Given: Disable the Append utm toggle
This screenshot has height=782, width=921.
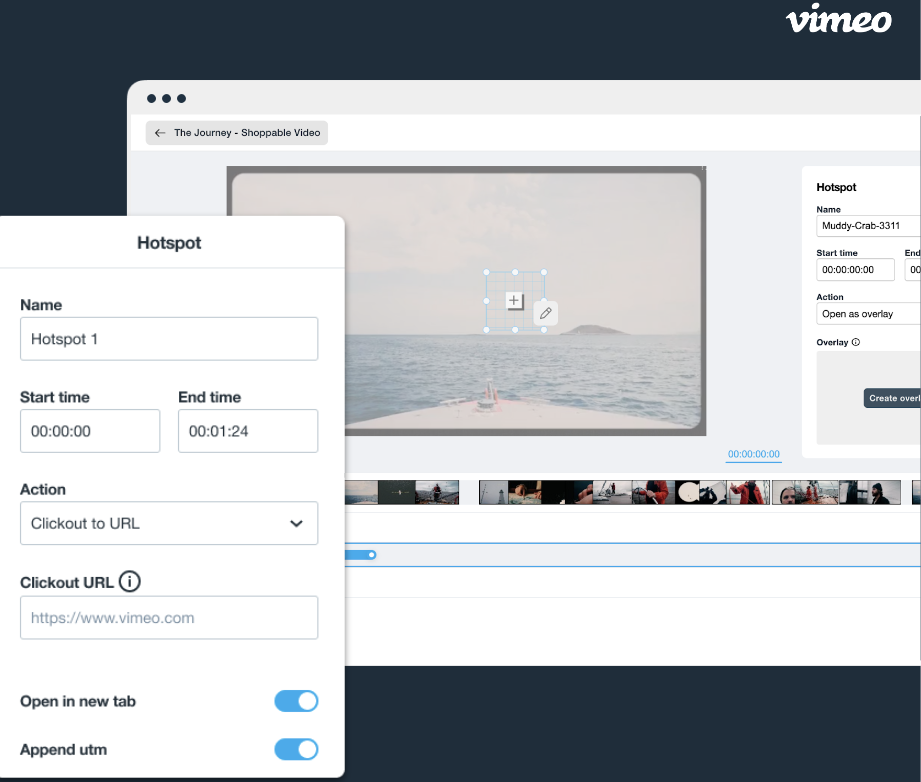Looking at the screenshot, I should (296, 749).
